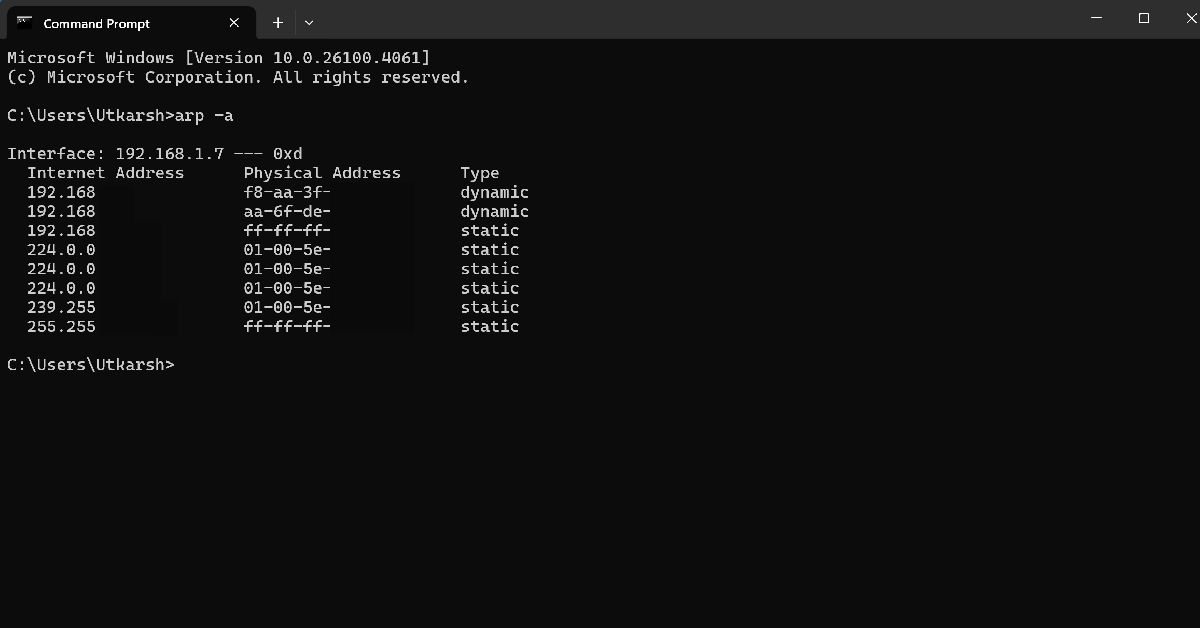Click the Interface 192.168.1.7 line

click(155, 154)
